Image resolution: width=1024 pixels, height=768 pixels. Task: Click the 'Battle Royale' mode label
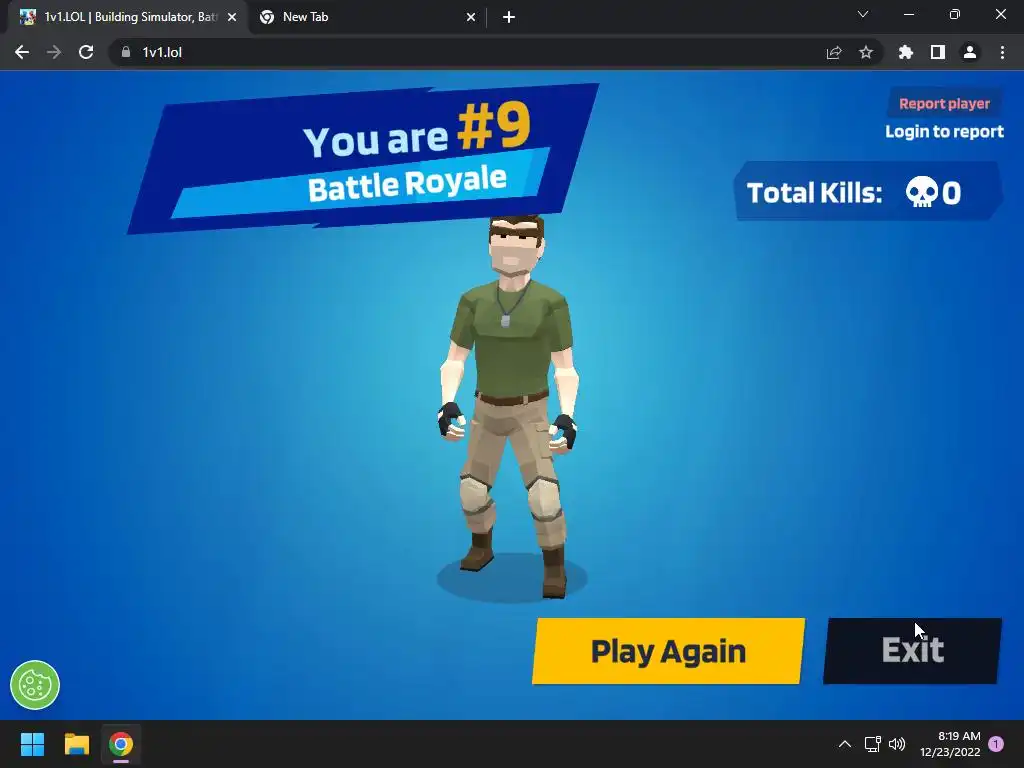tap(407, 184)
